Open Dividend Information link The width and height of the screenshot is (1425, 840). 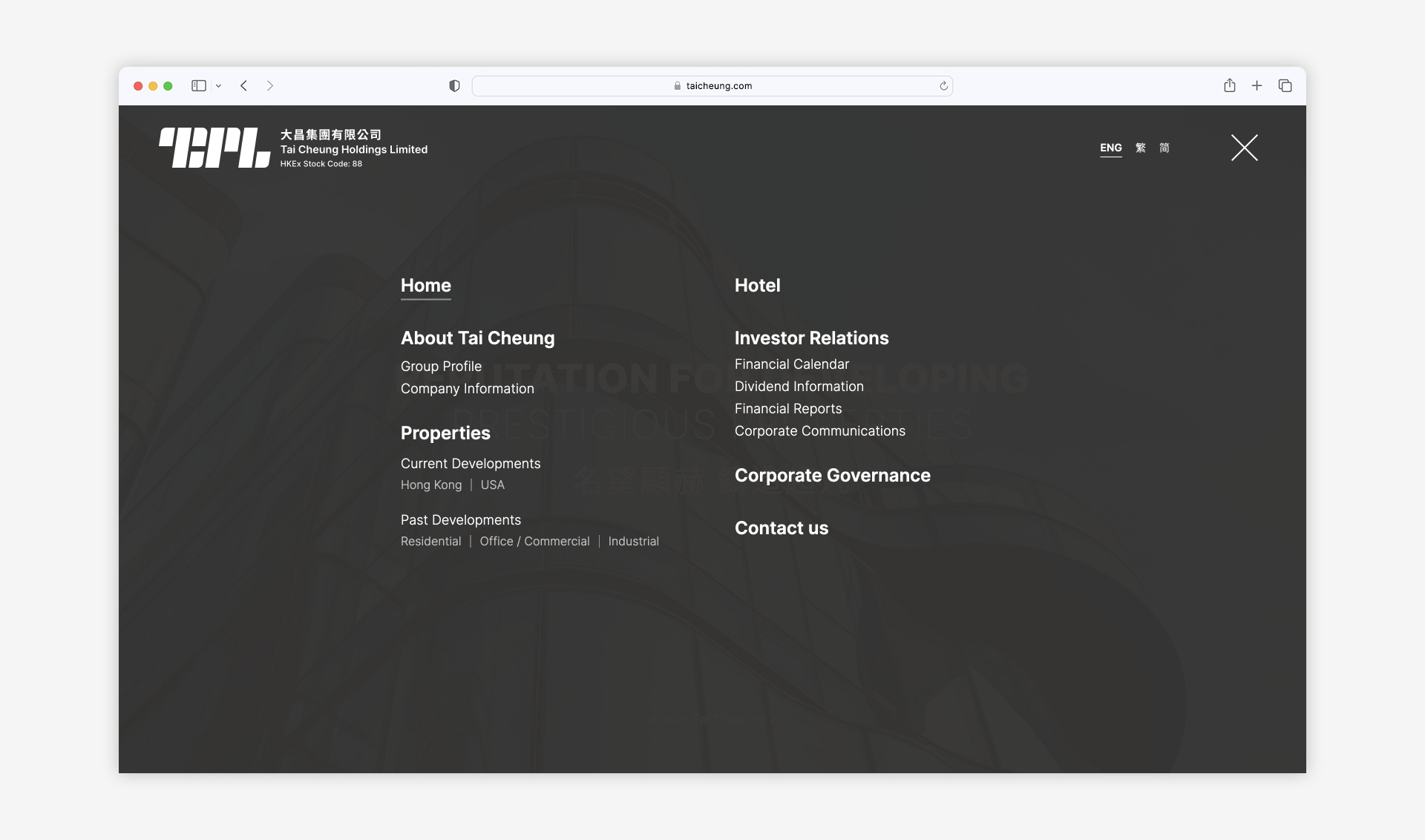799,387
